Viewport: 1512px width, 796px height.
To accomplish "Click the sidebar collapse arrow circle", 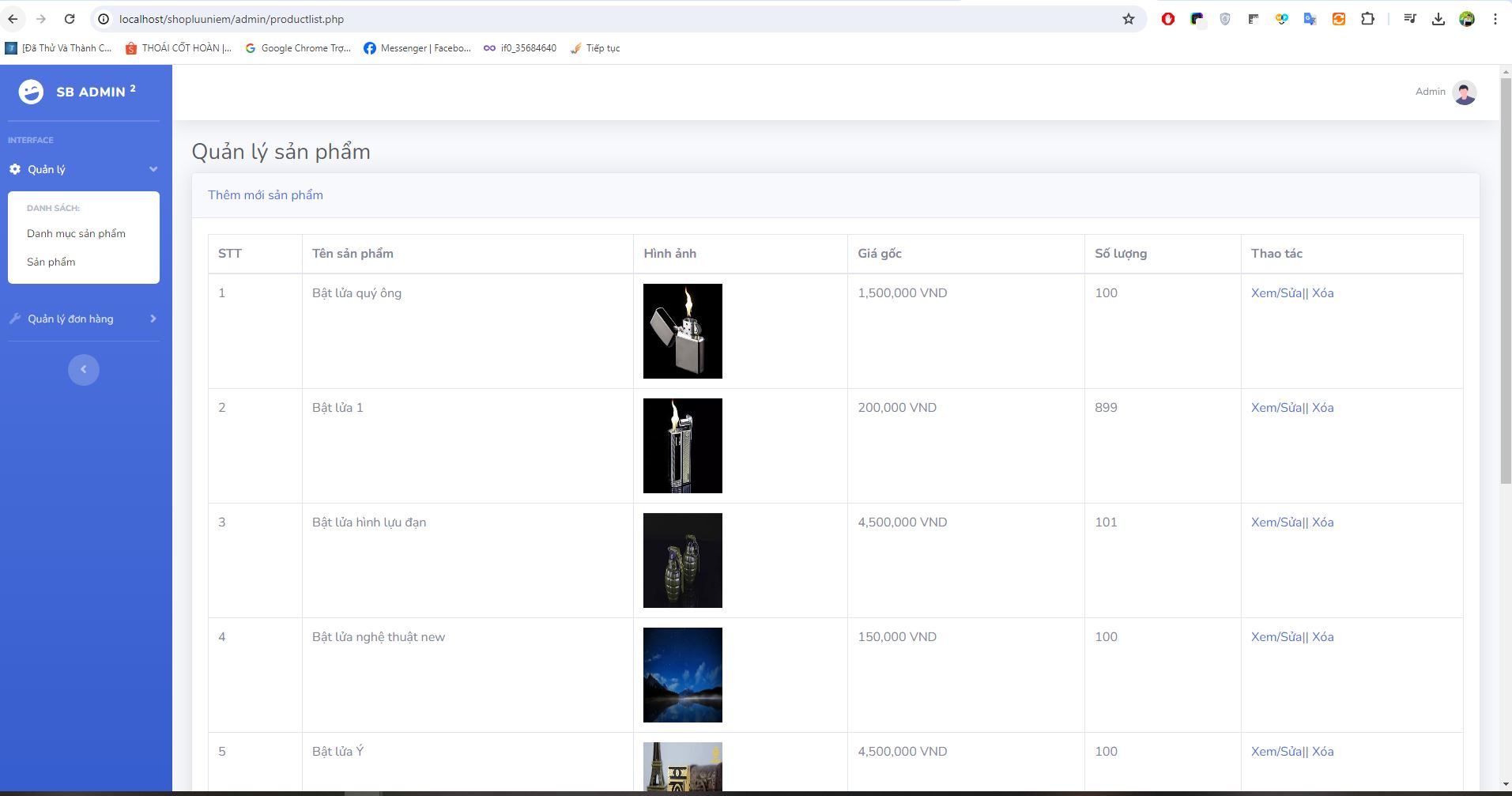I will click(x=84, y=370).
